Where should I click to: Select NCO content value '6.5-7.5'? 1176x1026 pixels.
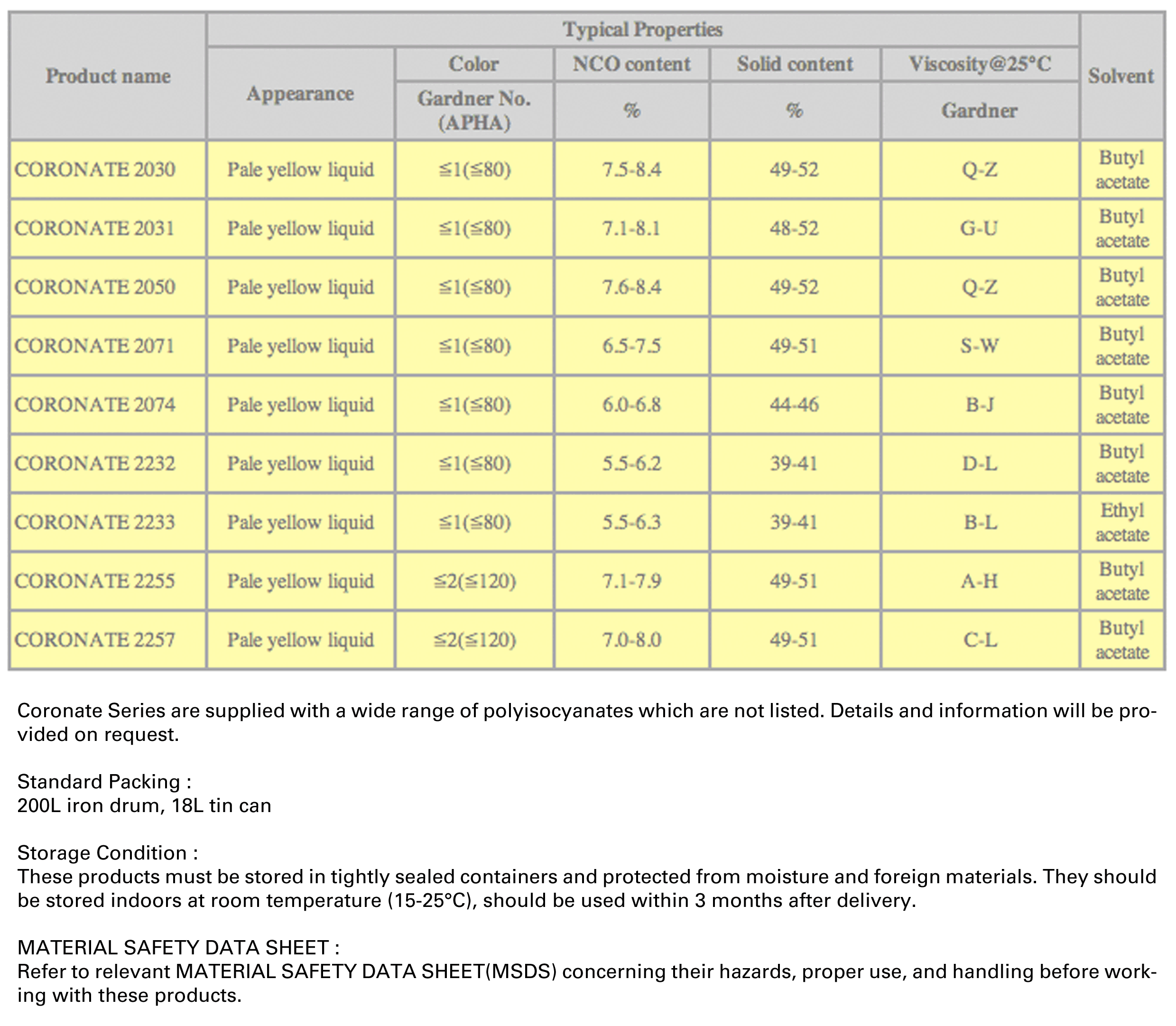[x=632, y=346]
